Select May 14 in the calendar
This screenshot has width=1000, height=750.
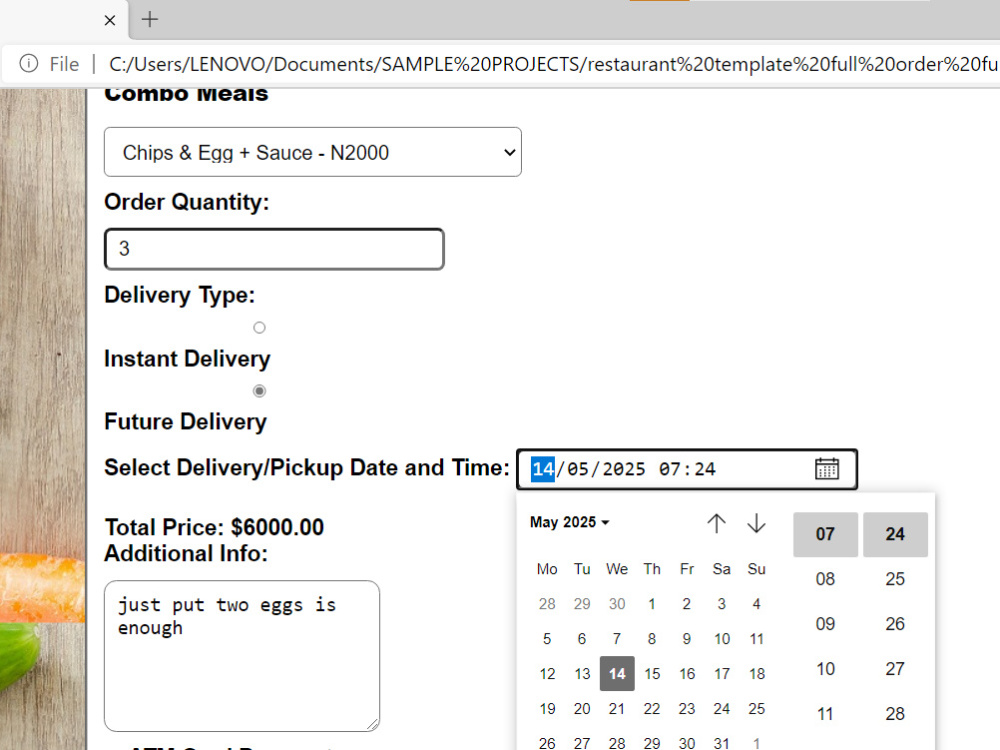[617, 673]
